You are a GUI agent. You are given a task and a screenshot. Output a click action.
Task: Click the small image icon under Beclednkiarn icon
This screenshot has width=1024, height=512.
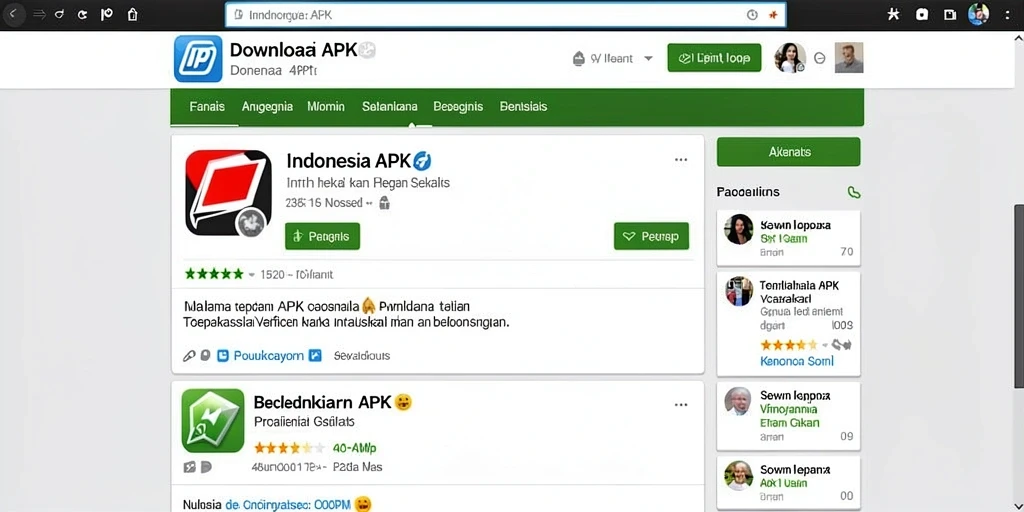point(190,467)
